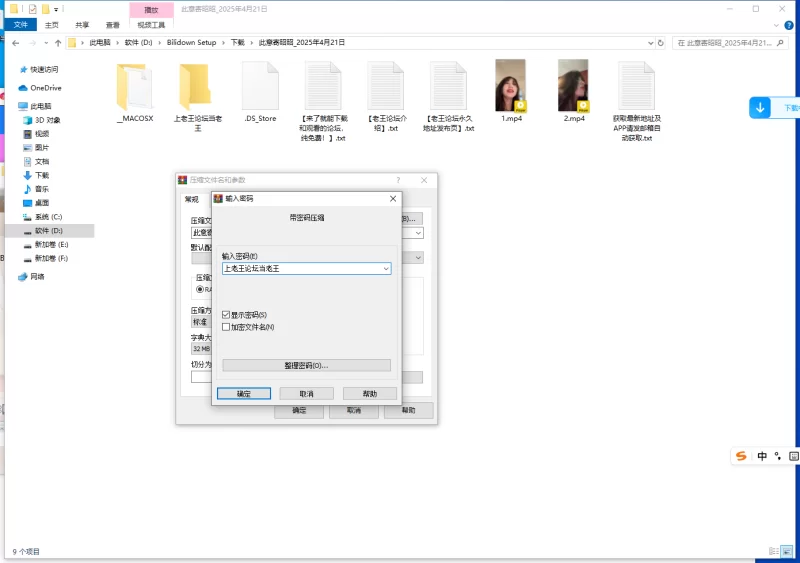This screenshot has width=800, height=563.
Task: Enable 加密文件名 checkbox
Action: coord(226,327)
